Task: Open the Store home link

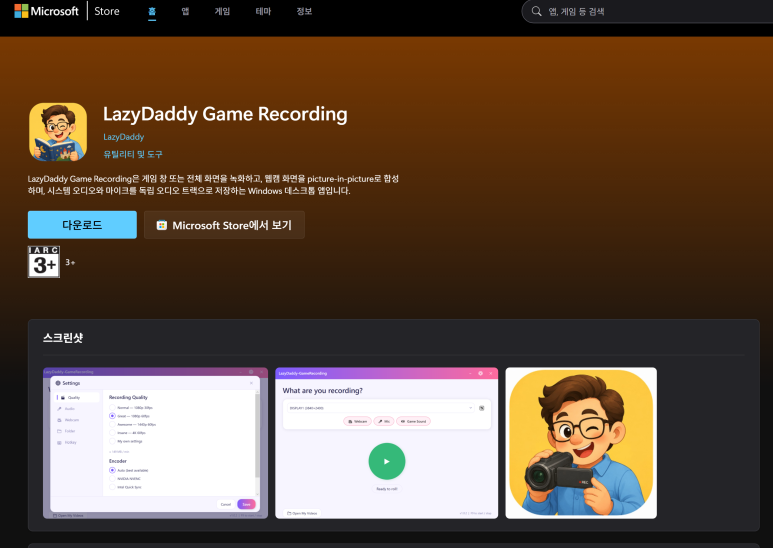Action: click(x=107, y=11)
